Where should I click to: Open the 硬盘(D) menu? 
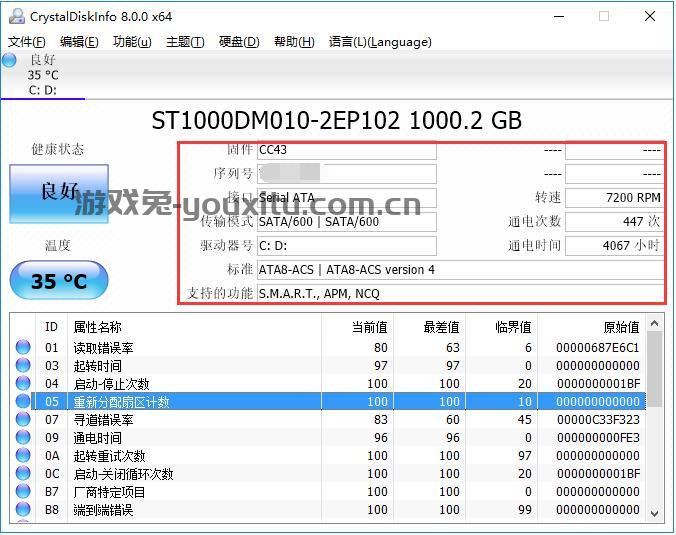tap(239, 42)
